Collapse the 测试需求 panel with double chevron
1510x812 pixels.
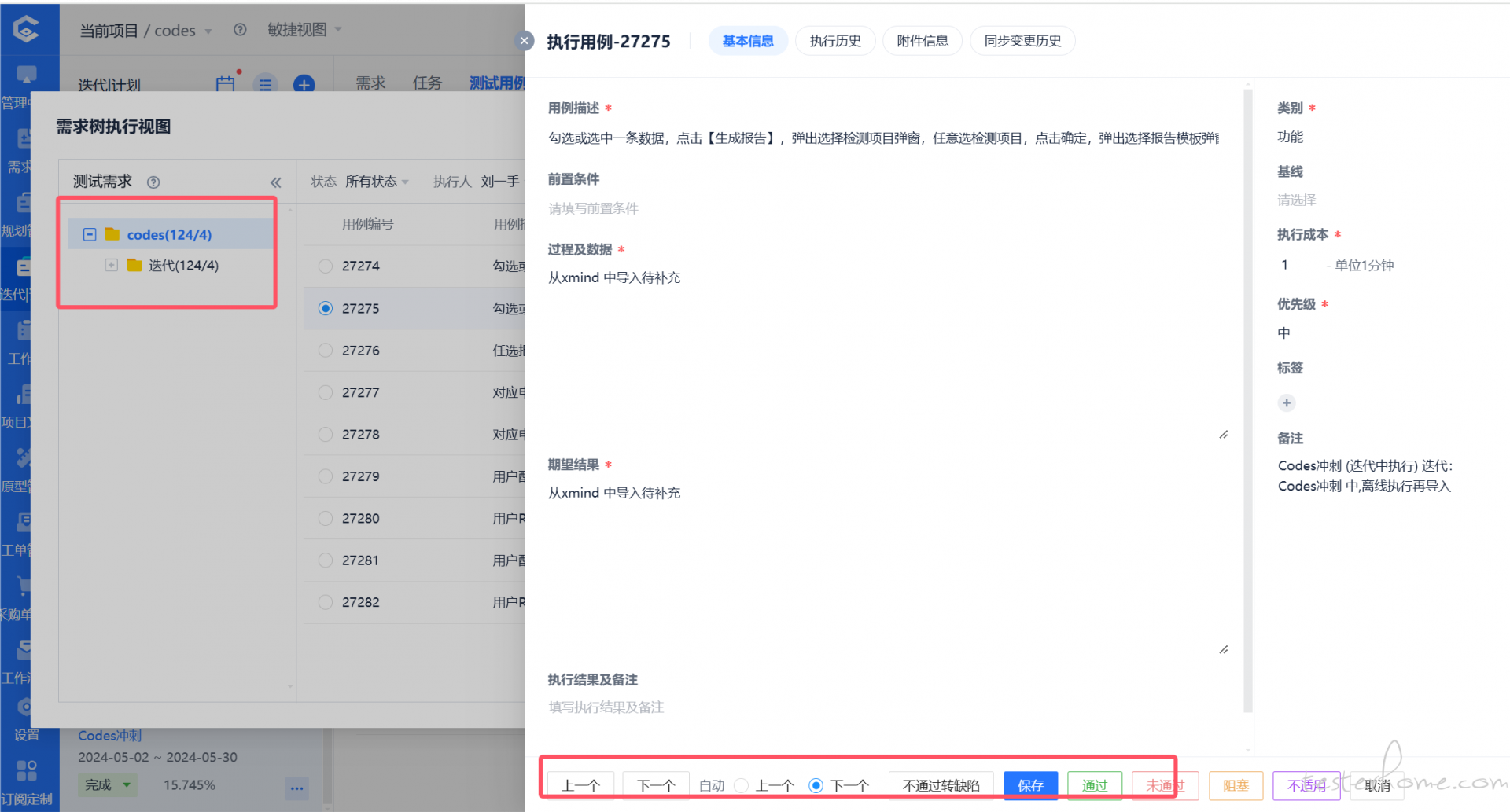(x=276, y=182)
